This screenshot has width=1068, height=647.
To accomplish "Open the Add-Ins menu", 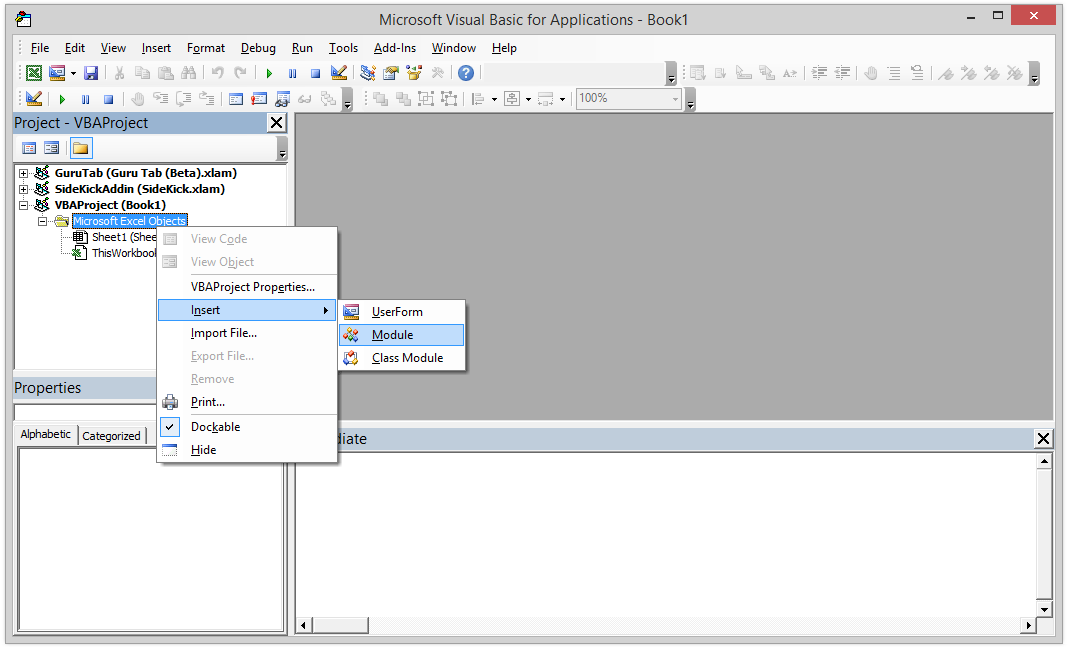I will click(395, 48).
